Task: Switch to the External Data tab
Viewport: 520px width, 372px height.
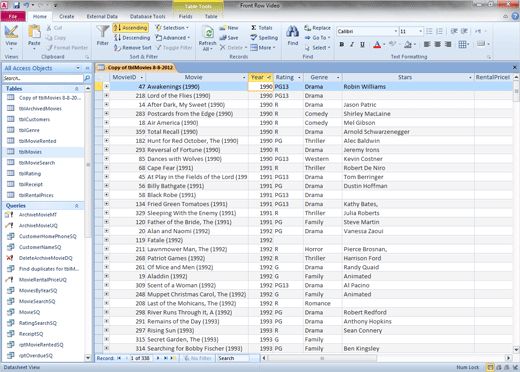Action: tap(102, 16)
